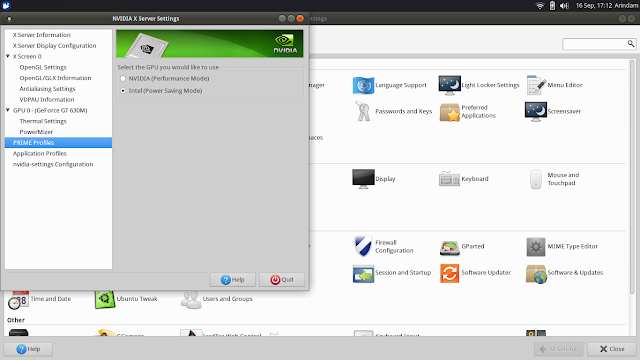The width and height of the screenshot is (640, 360).
Task: Select X Server Information in sidebar
Action: pyautogui.click(x=42, y=35)
